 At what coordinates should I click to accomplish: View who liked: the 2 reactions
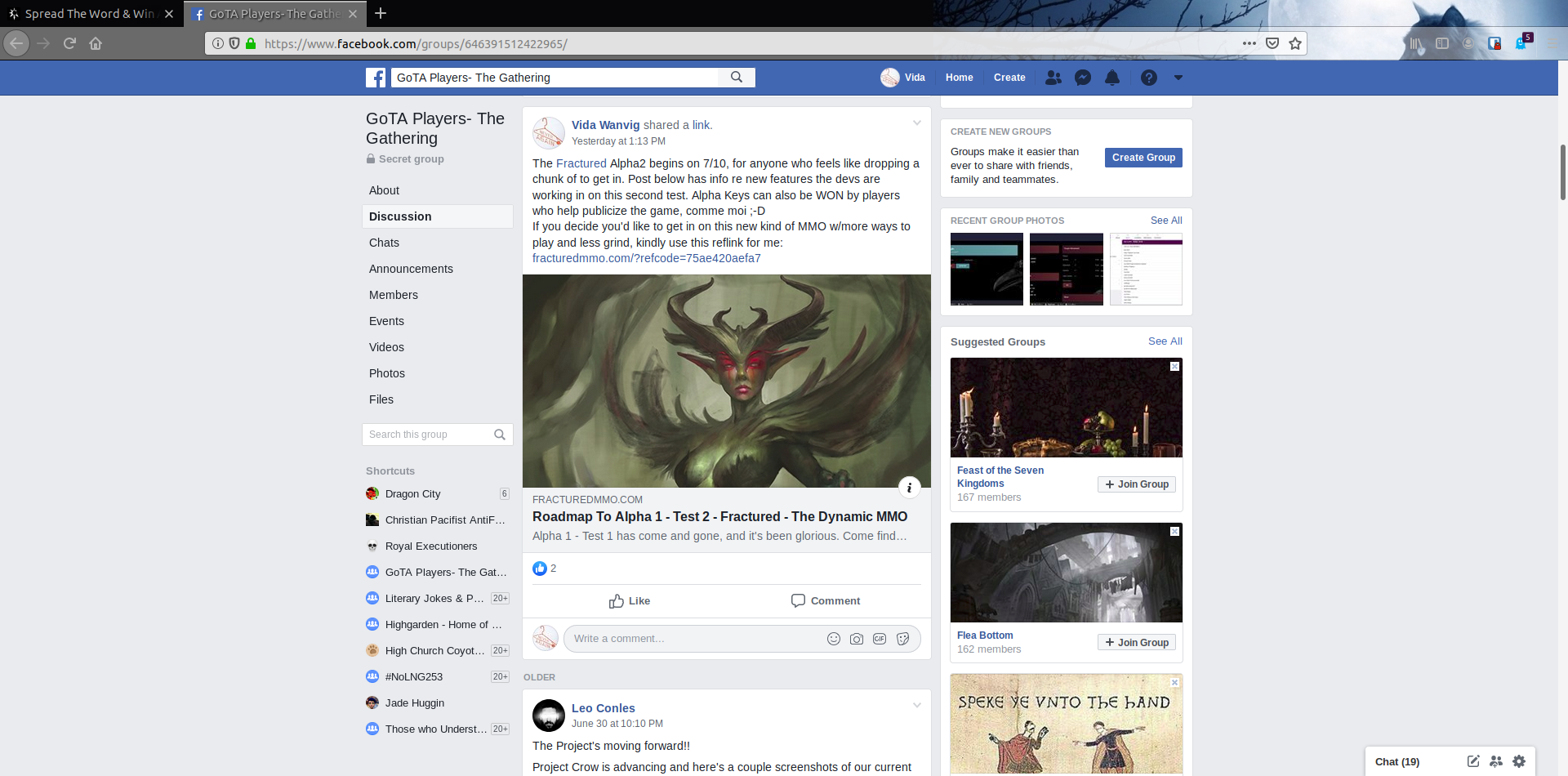pyautogui.click(x=545, y=569)
